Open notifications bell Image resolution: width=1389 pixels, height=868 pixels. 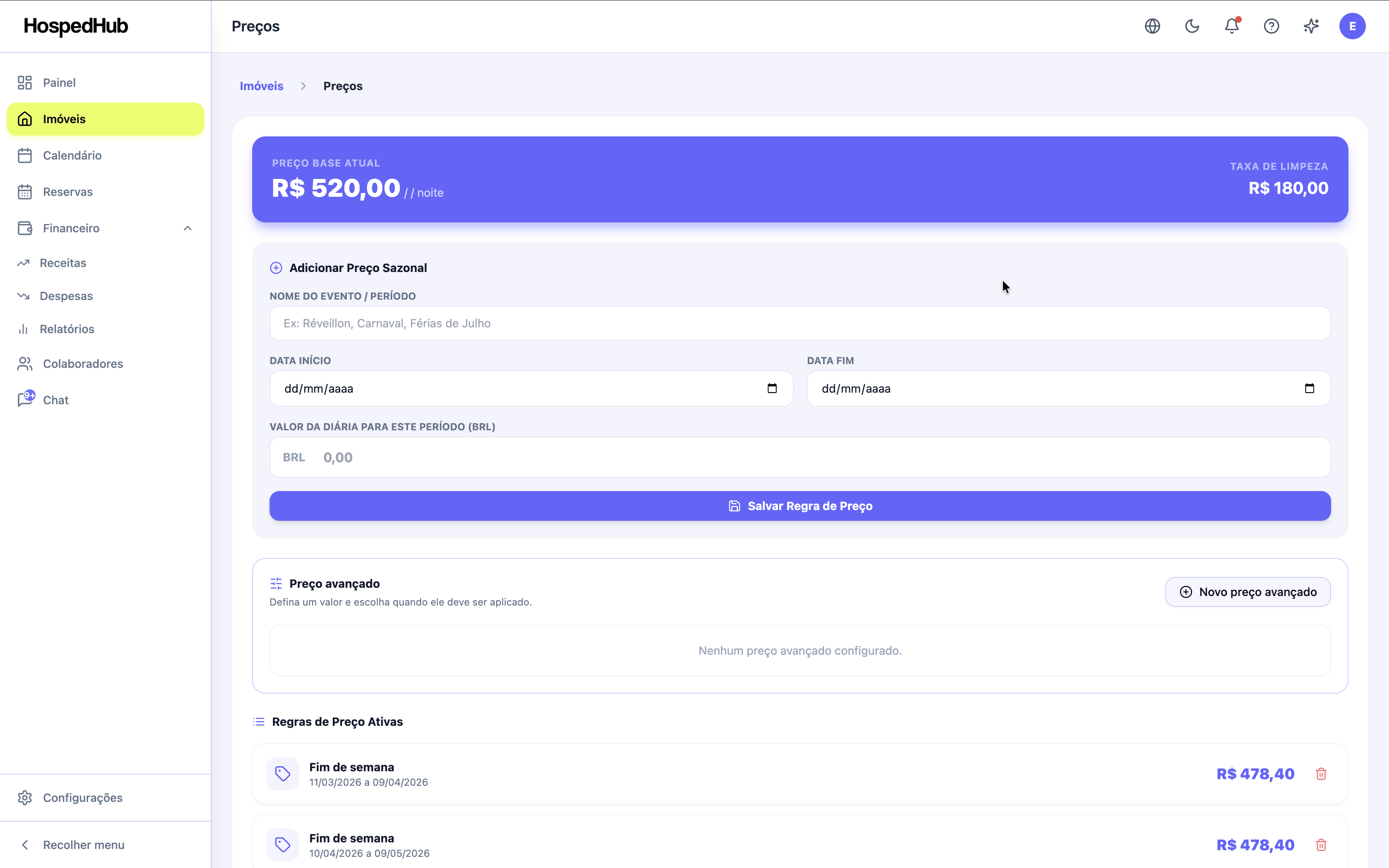click(x=1232, y=26)
